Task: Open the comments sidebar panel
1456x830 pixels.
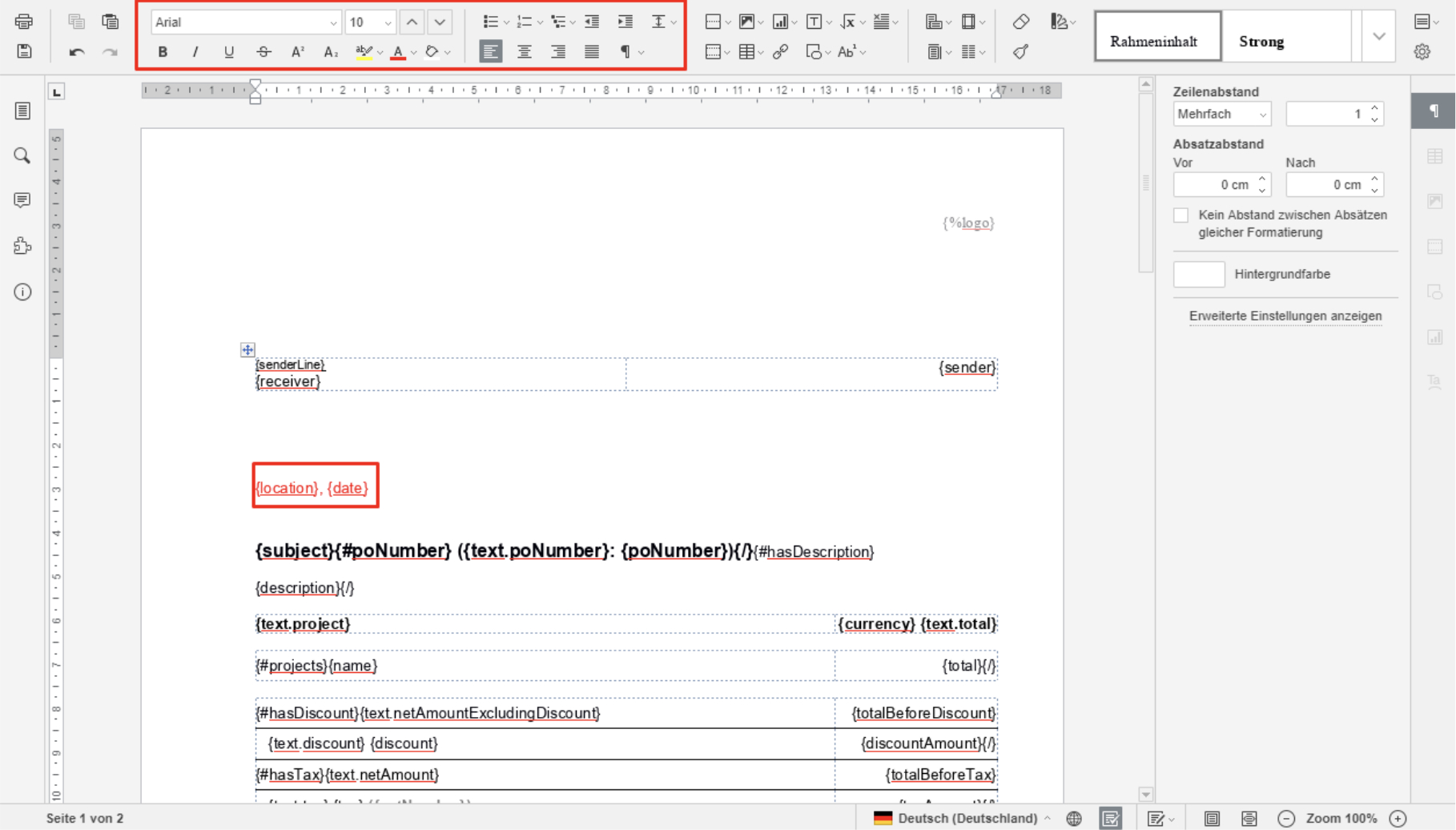Action: 22,200
